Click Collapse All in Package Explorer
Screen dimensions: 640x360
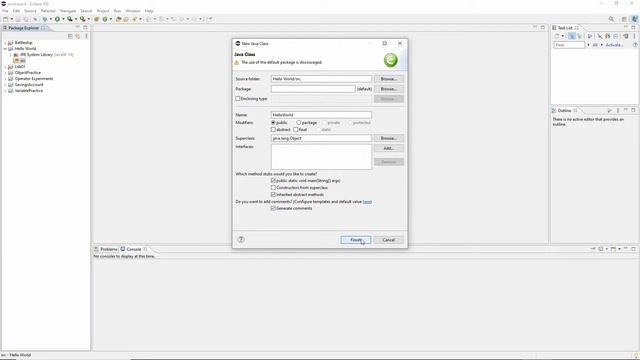pos(70,36)
